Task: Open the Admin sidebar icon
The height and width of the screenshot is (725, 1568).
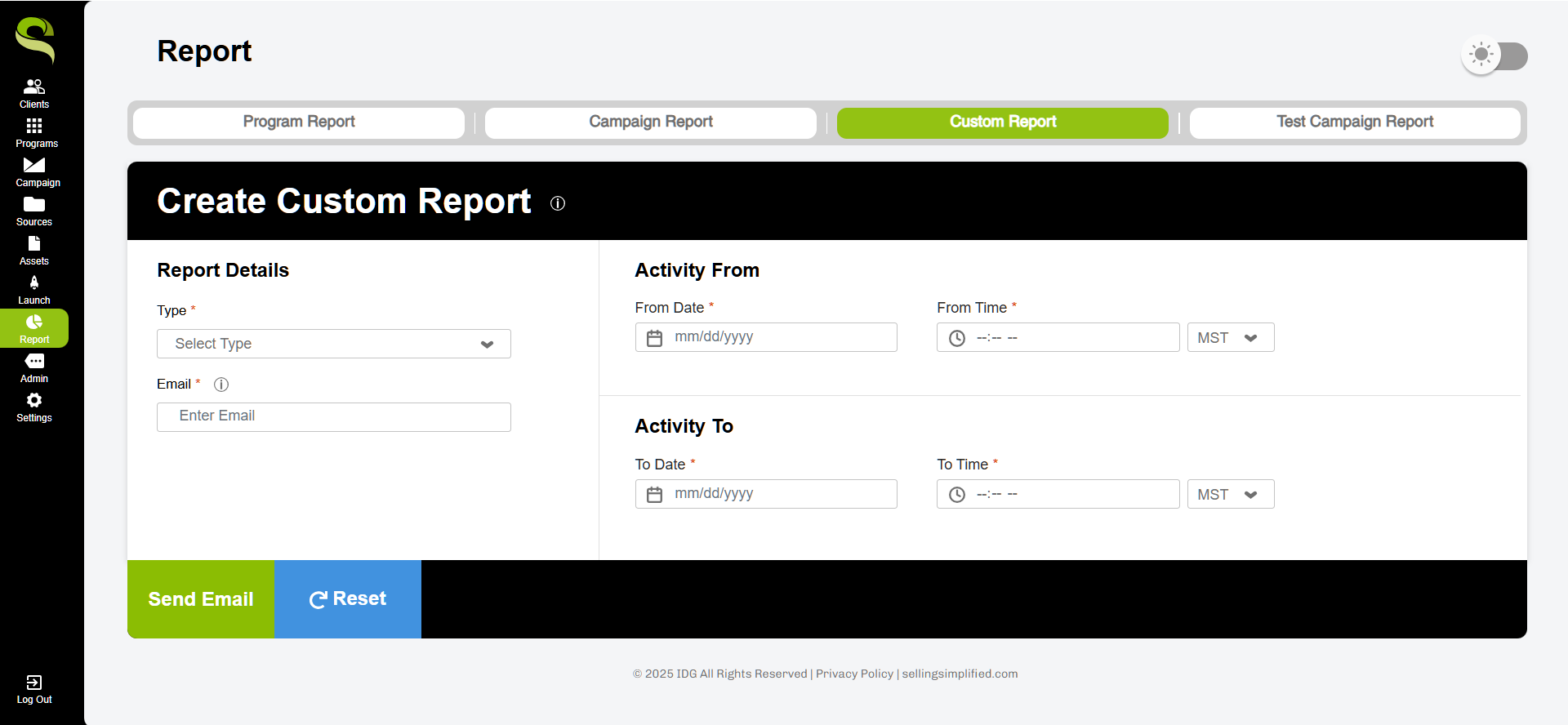Action: tap(34, 361)
